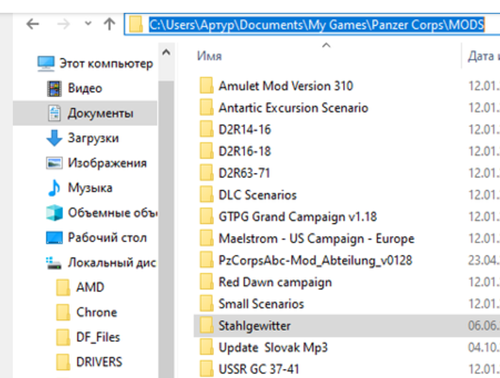
Task: Click the DF_Files folder icon
Action: [x=63, y=337]
